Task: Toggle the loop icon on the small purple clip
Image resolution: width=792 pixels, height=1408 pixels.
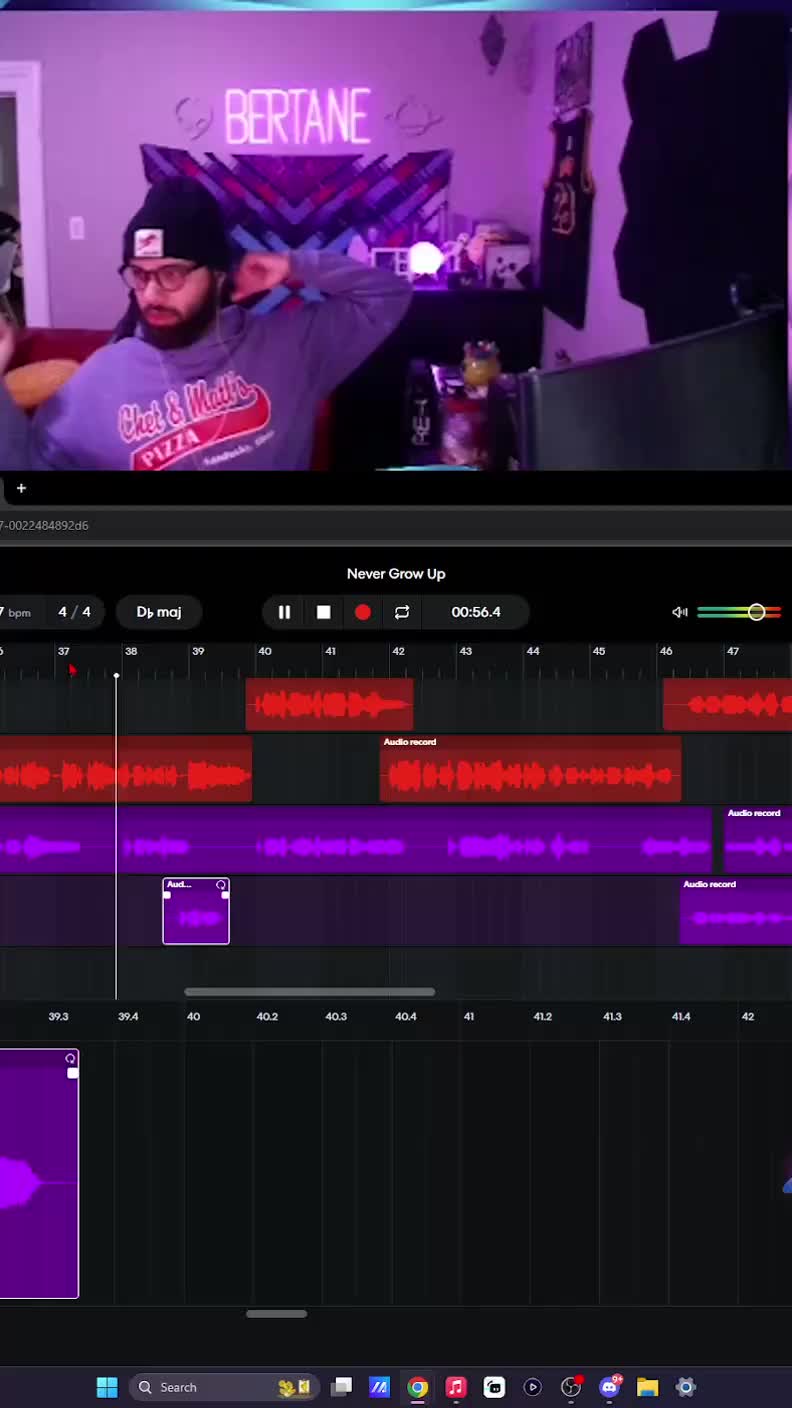Action: pos(221,885)
